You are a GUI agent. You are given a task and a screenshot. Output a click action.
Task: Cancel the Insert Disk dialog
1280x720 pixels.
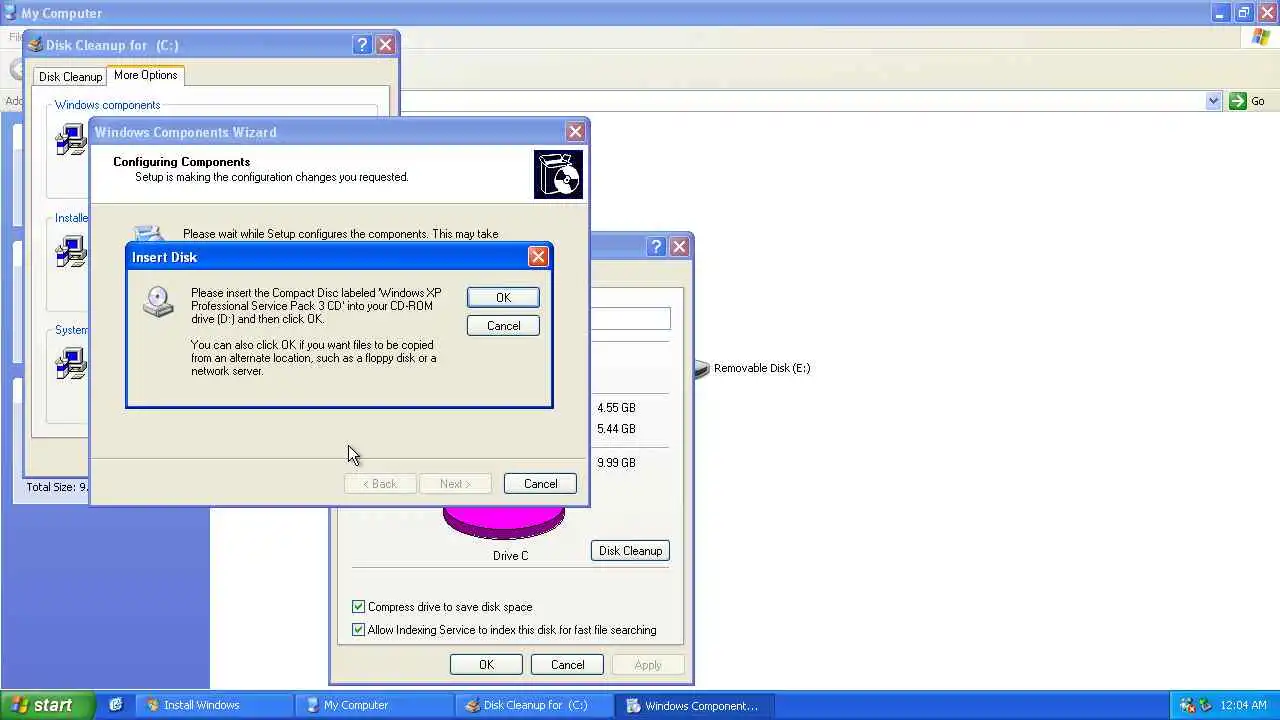503,325
